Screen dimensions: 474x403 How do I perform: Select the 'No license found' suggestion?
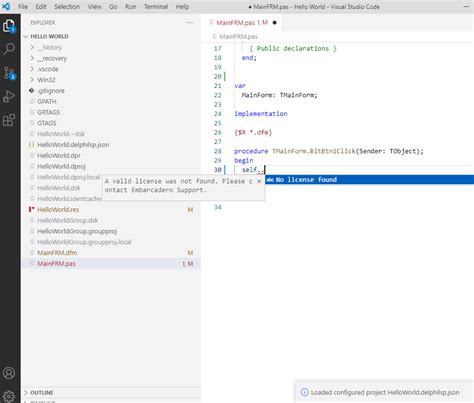(369, 180)
